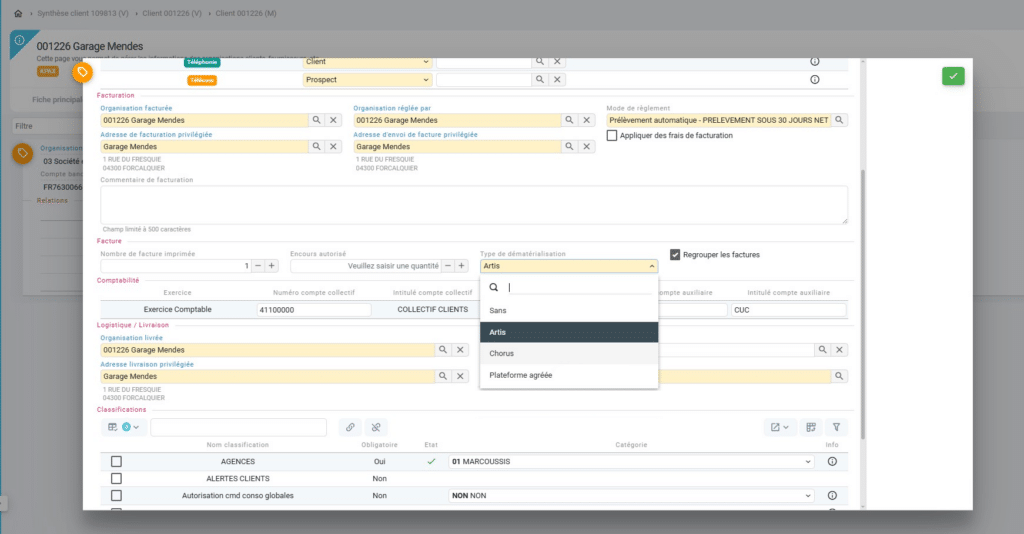Image resolution: width=1024 pixels, height=534 pixels.
Task: Clear the Adresse livraison privilégiée field
Action: pos(460,376)
